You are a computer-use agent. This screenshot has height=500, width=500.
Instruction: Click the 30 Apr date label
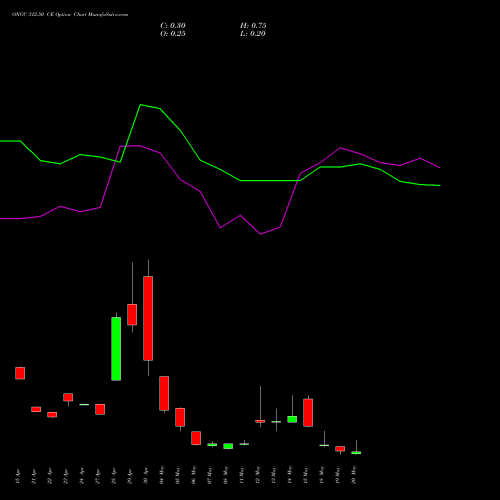(x=146, y=476)
